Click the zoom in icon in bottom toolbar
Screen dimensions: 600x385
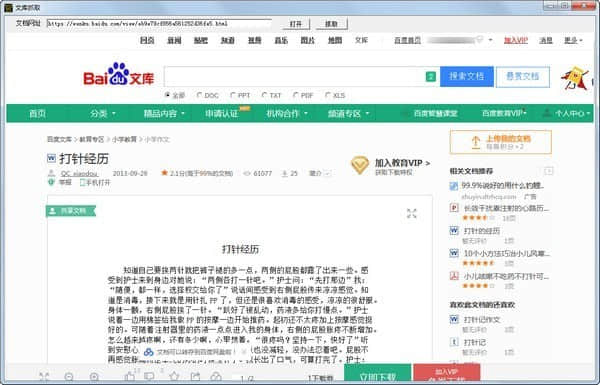tap(94, 377)
